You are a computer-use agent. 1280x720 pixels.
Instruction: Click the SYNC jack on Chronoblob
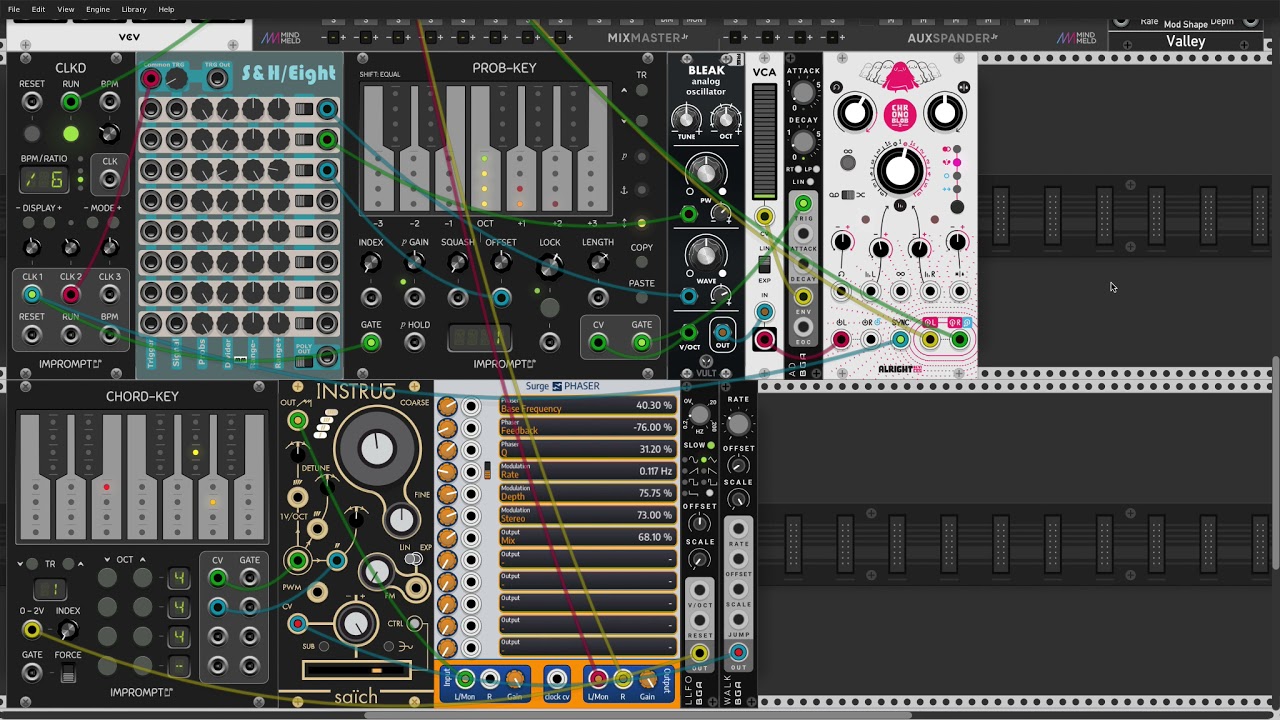900,340
